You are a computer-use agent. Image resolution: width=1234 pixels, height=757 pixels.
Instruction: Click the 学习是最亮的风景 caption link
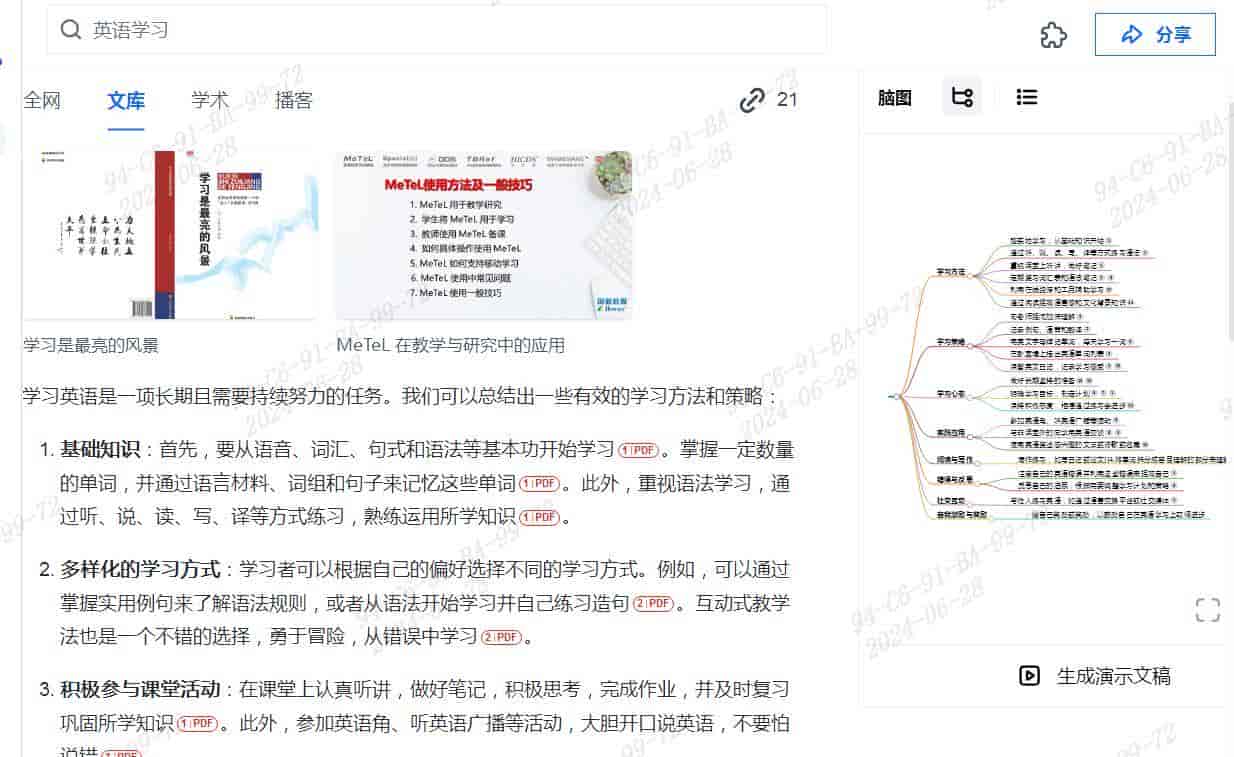click(91, 345)
